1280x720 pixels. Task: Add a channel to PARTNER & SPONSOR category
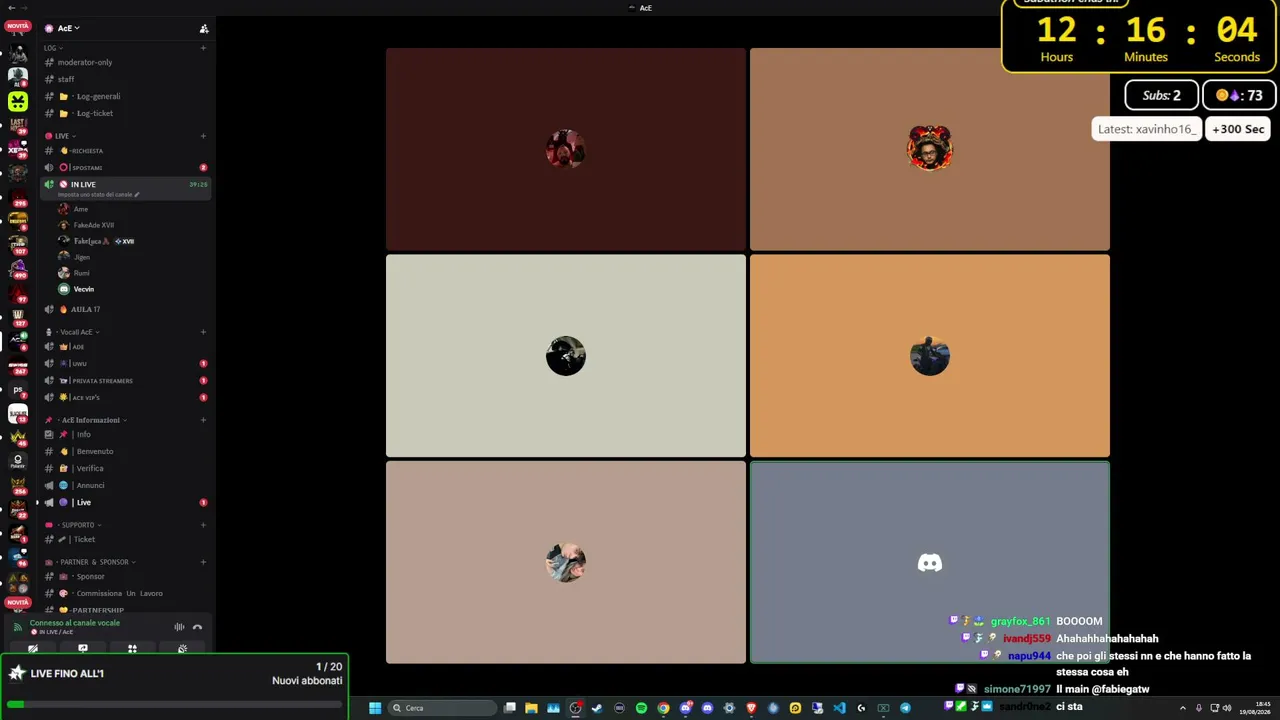(x=203, y=562)
